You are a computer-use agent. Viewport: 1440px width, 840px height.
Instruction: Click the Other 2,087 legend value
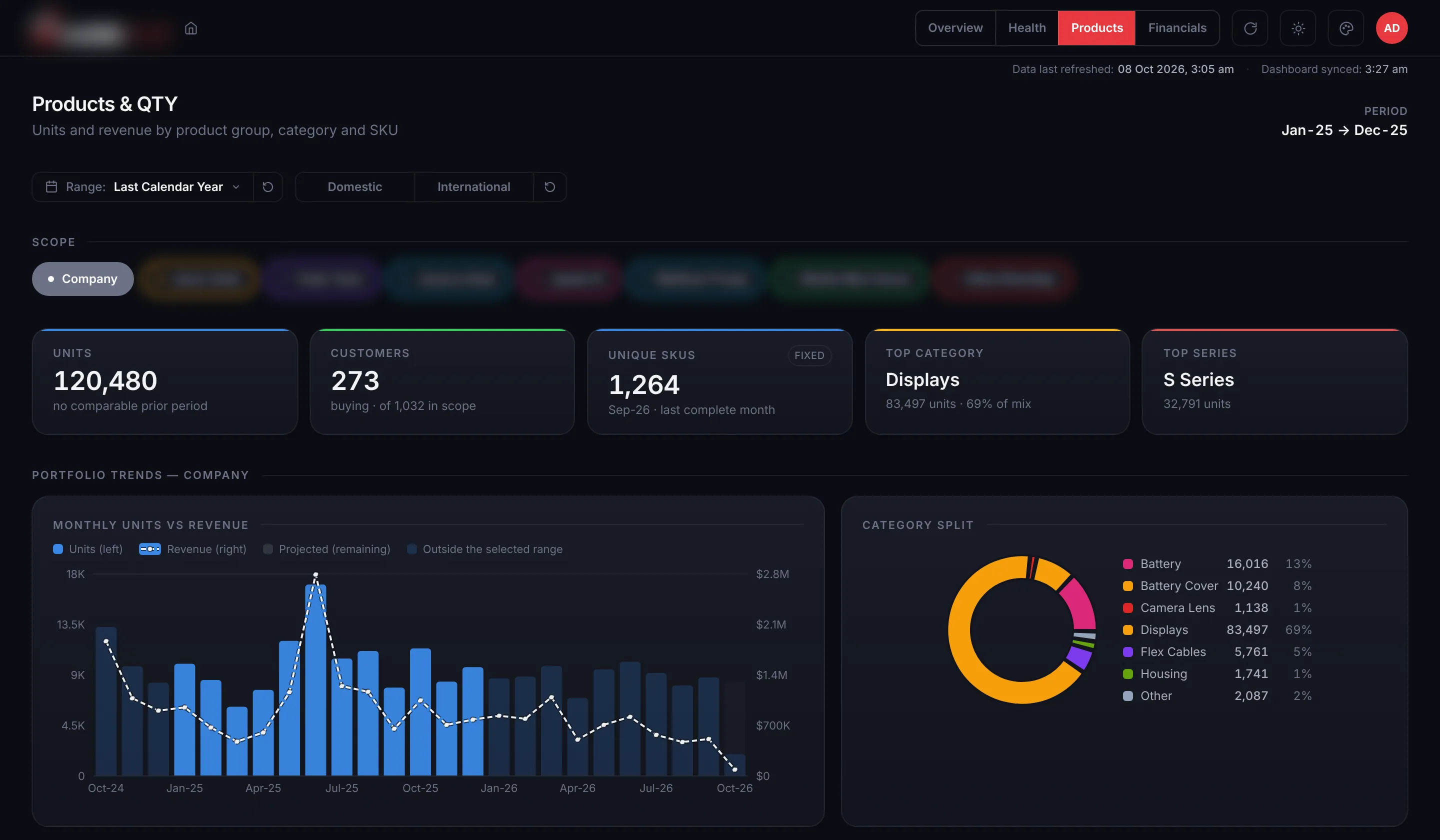coord(1251,696)
